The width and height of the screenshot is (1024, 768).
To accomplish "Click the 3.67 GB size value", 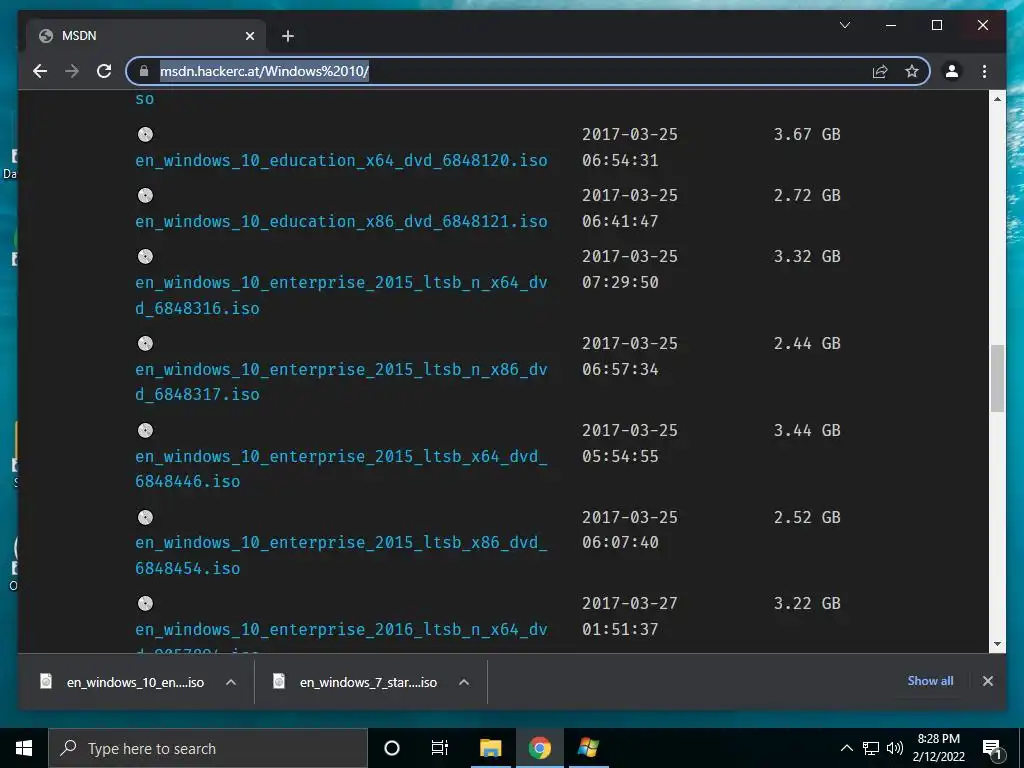I will [x=807, y=135].
